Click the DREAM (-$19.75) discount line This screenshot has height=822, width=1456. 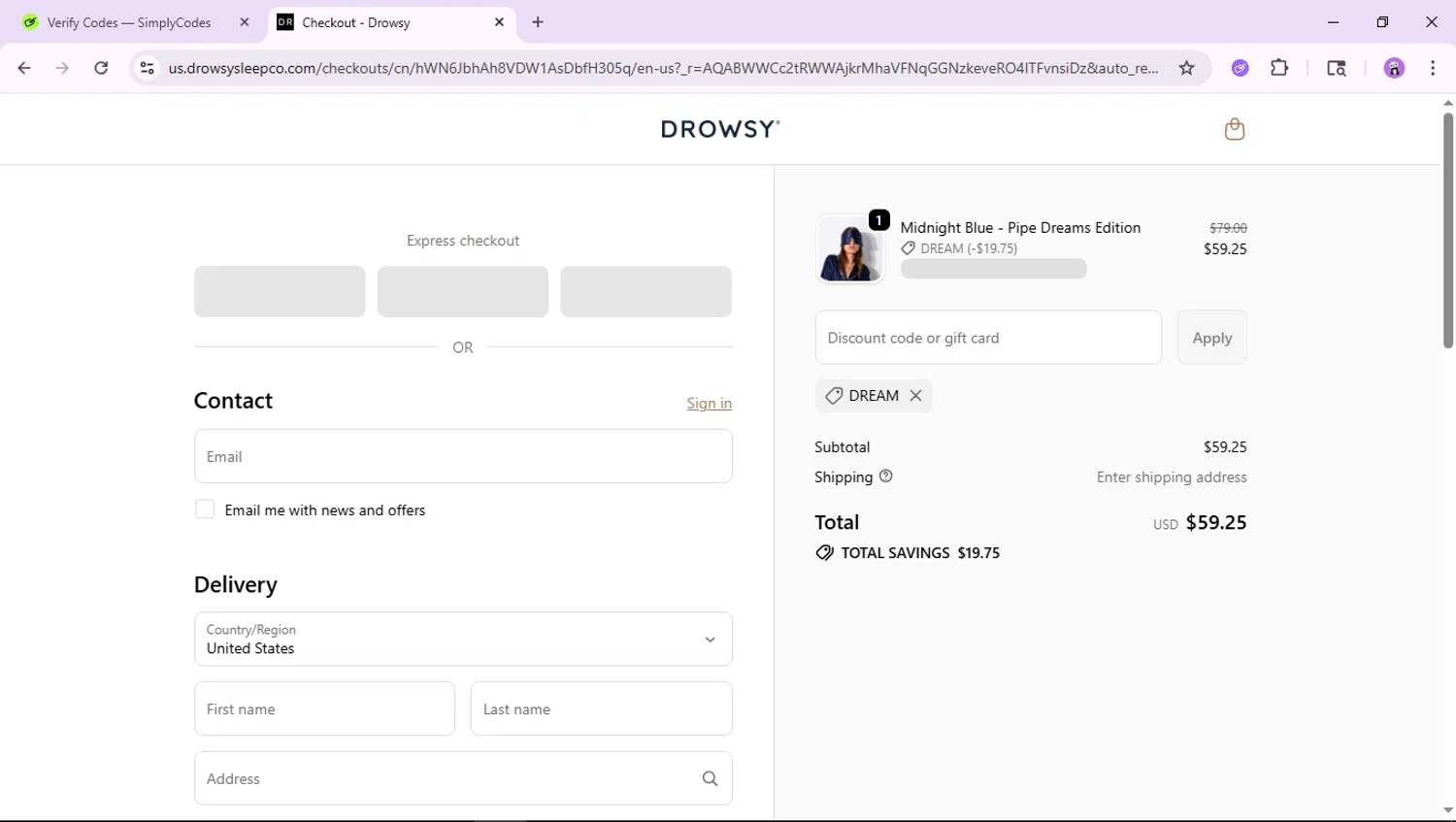[969, 248]
